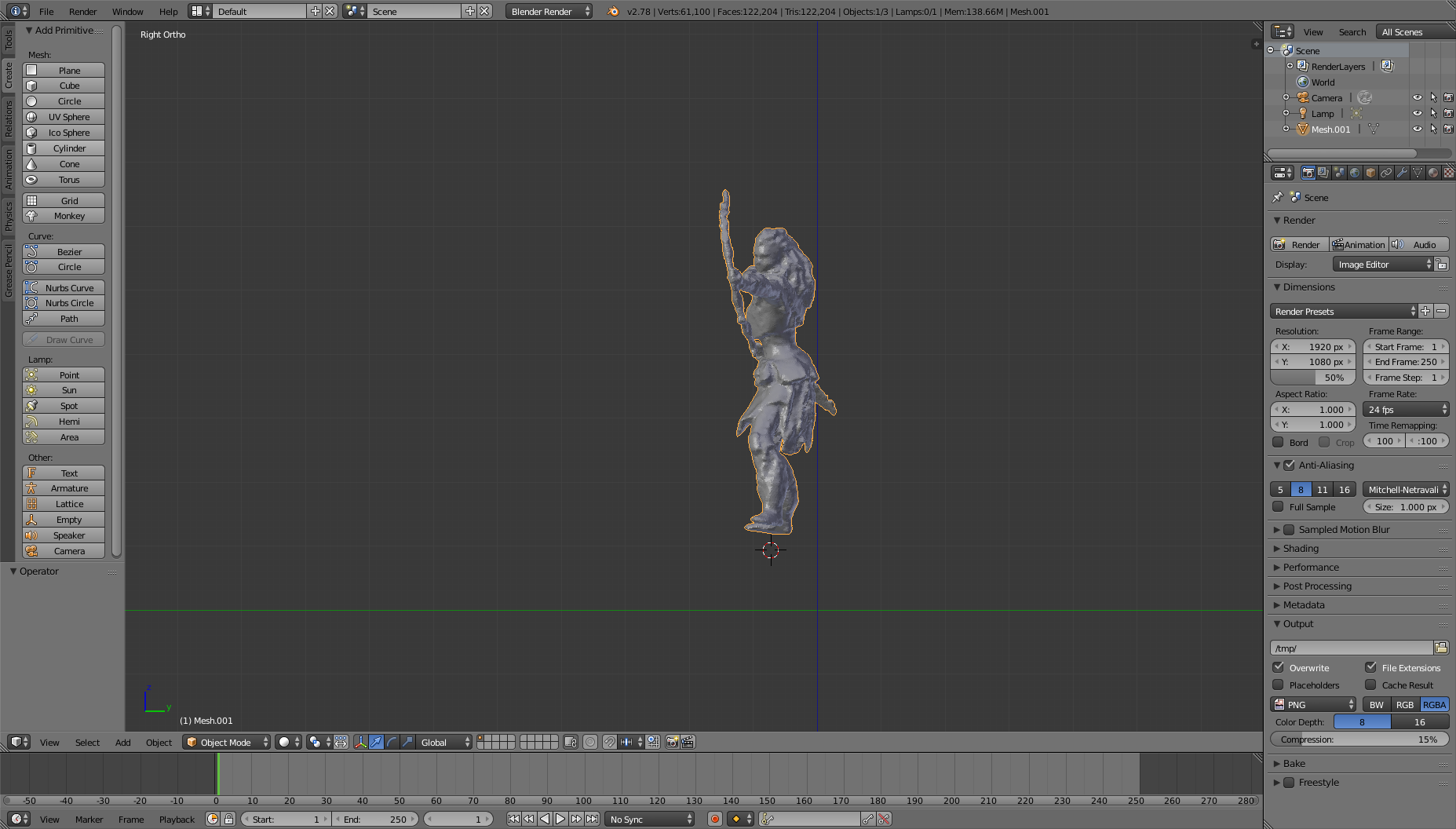Click the OpenGL render image camera icon

click(672, 742)
